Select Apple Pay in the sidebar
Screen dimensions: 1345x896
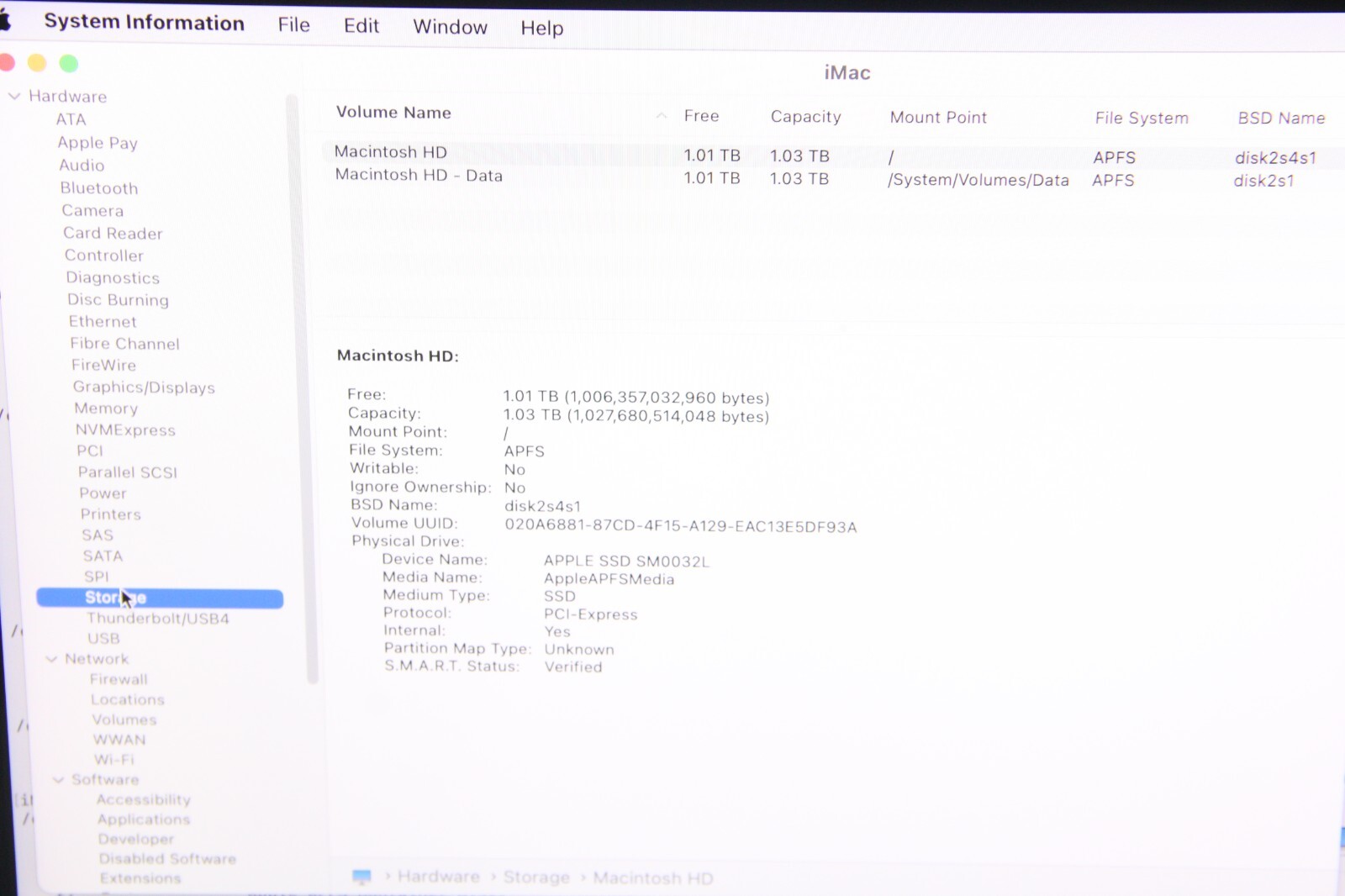(x=98, y=143)
